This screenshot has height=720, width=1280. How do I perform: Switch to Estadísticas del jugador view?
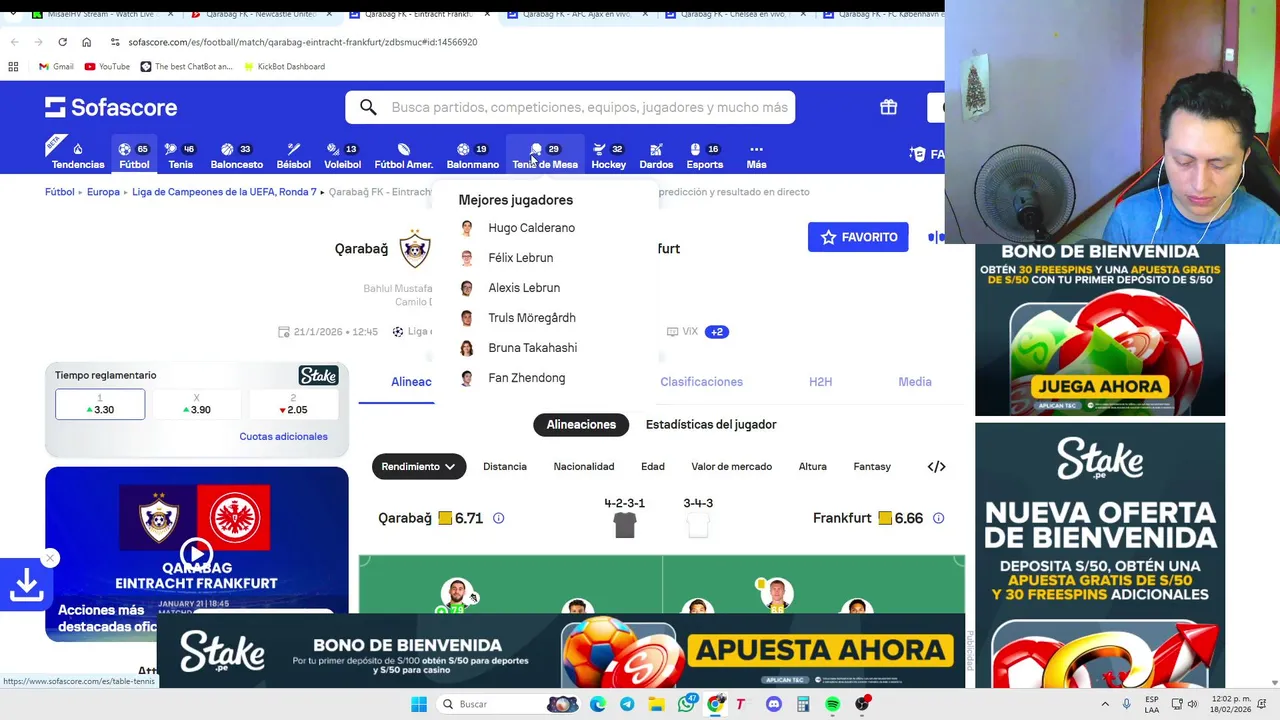[711, 424]
